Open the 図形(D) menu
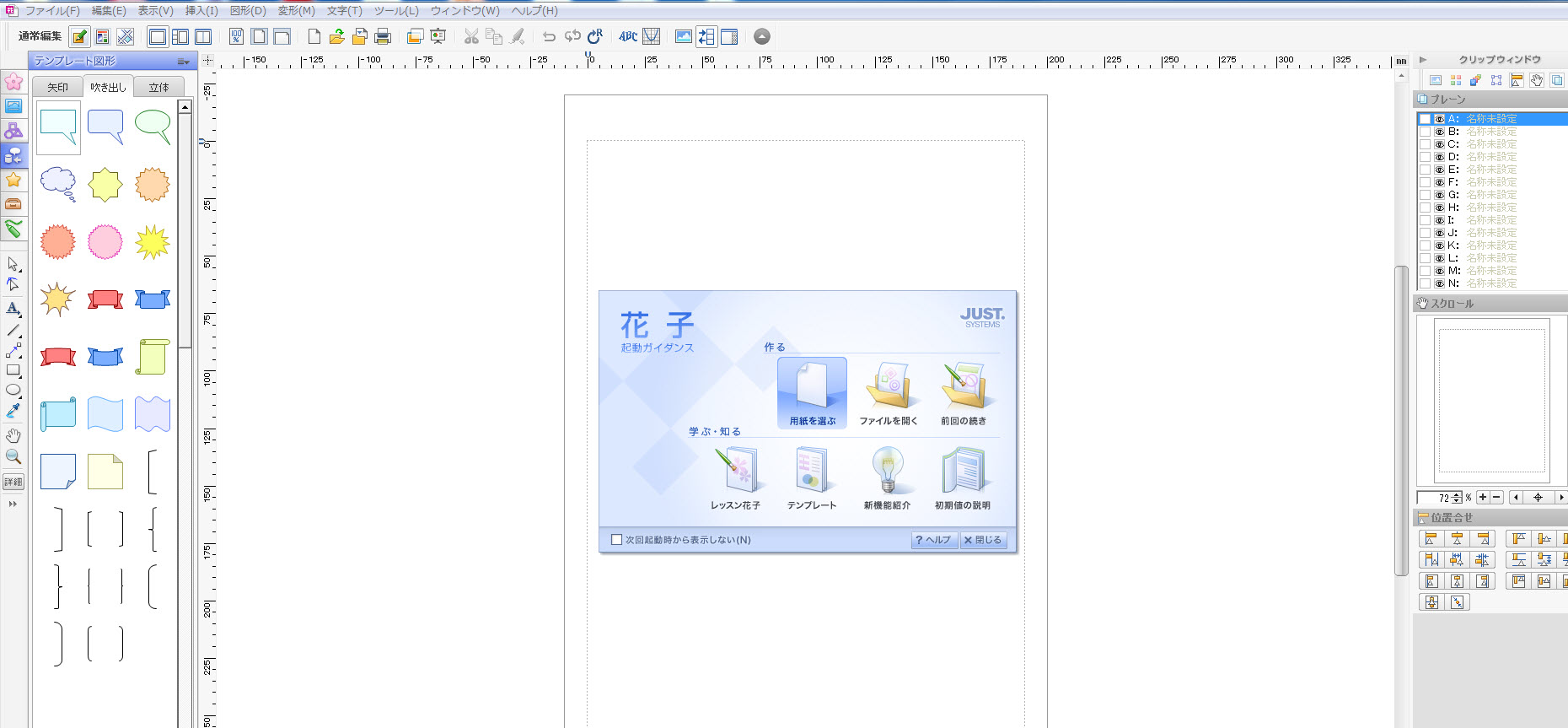1568x728 pixels. pyautogui.click(x=248, y=11)
